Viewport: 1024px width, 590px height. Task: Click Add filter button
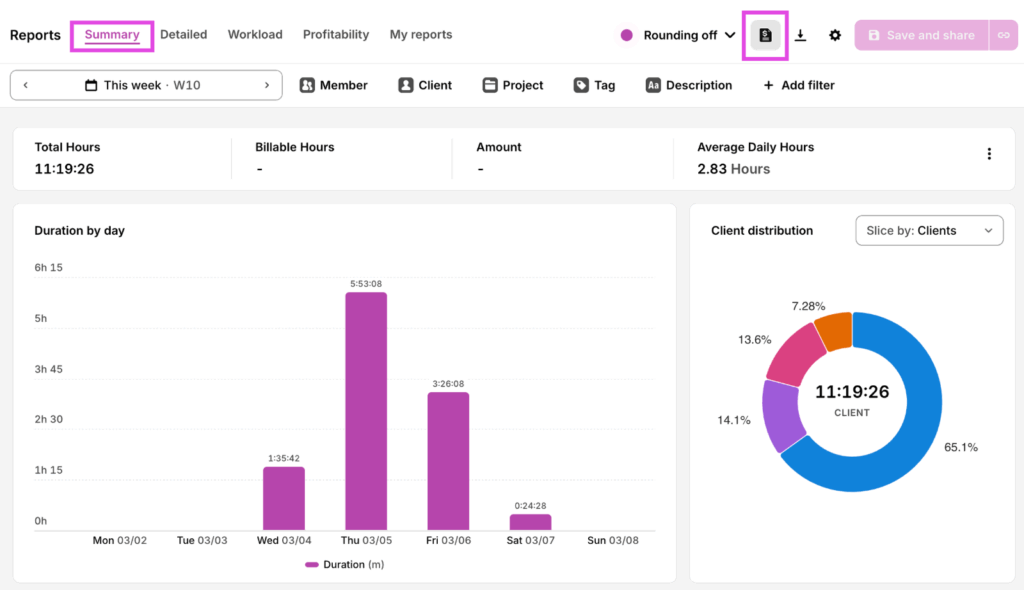click(x=798, y=85)
